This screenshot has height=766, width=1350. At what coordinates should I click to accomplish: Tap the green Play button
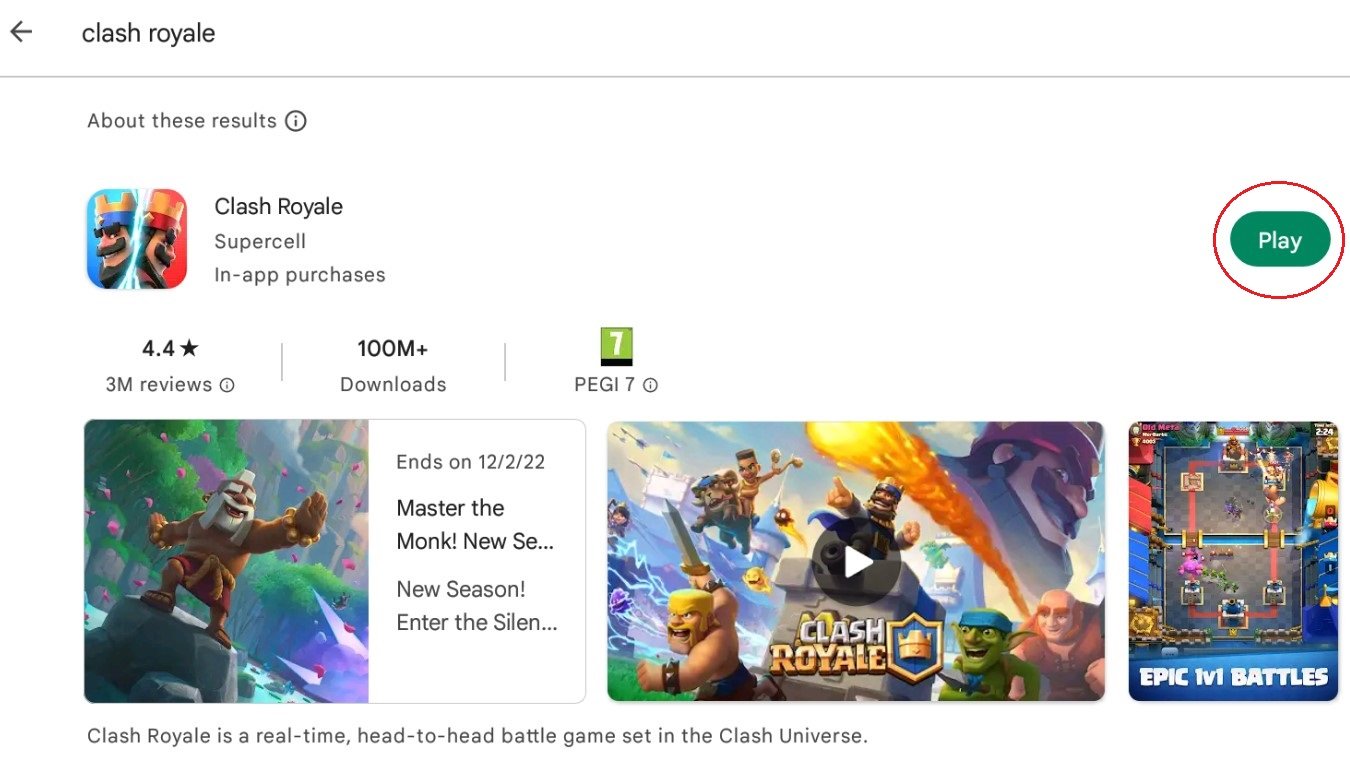(1280, 240)
